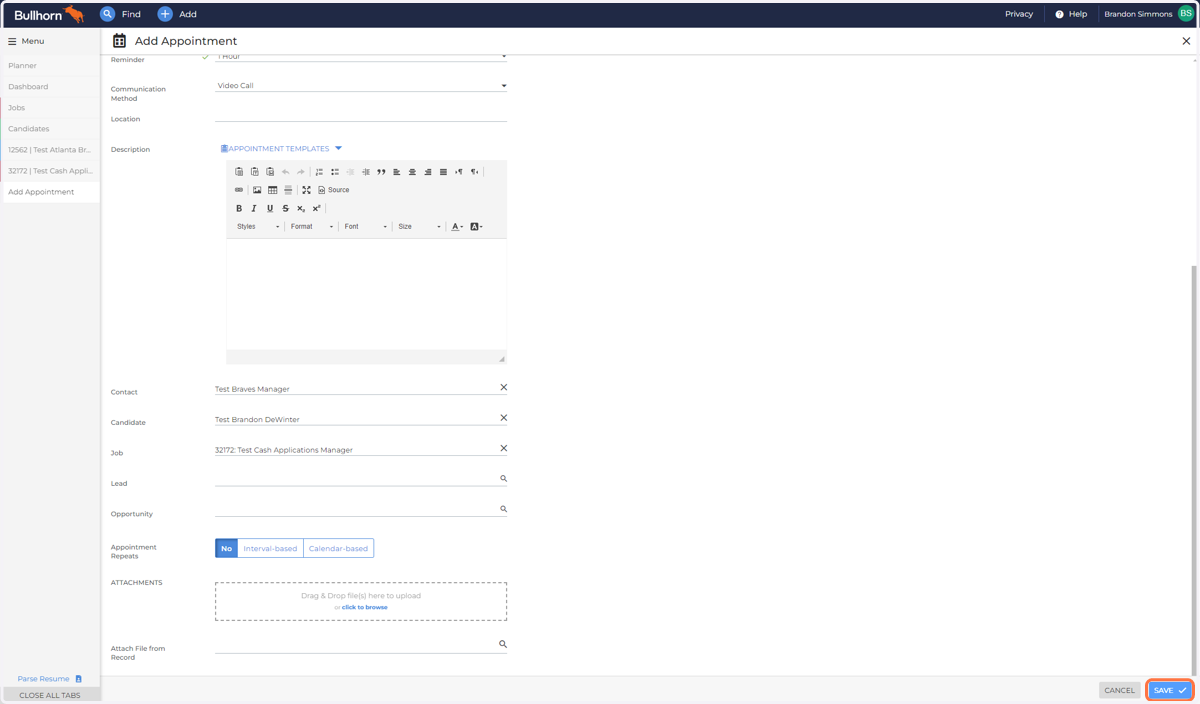This screenshot has width=1200, height=704.
Task: Align description text left
Action: click(397, 172)
